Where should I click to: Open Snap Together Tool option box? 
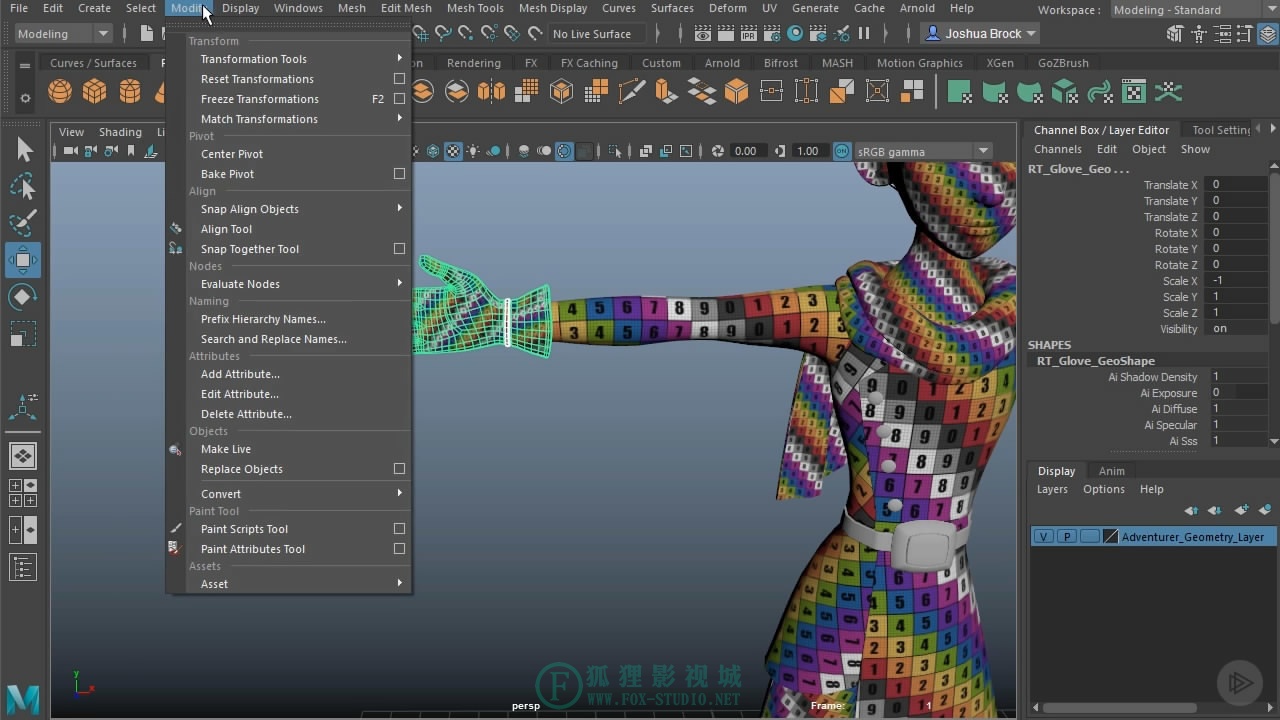[x=399, y=249]
